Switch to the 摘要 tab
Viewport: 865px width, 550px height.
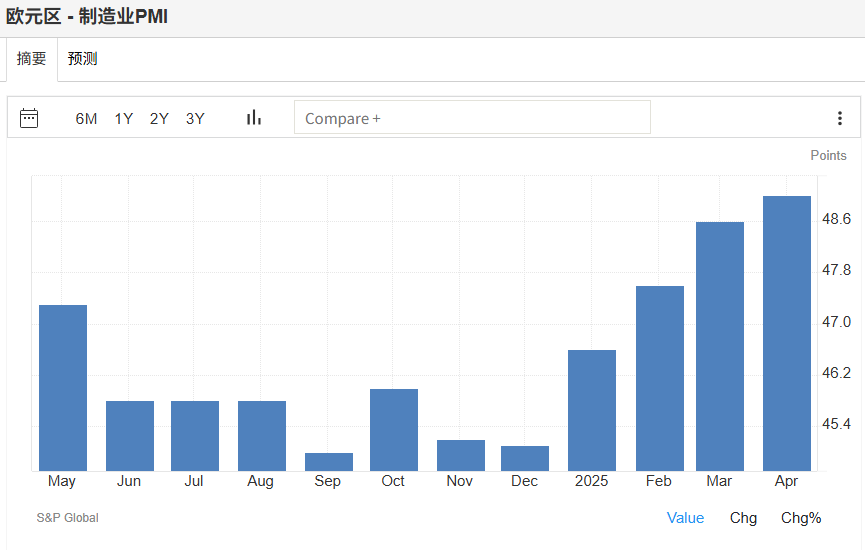(31, 58)
